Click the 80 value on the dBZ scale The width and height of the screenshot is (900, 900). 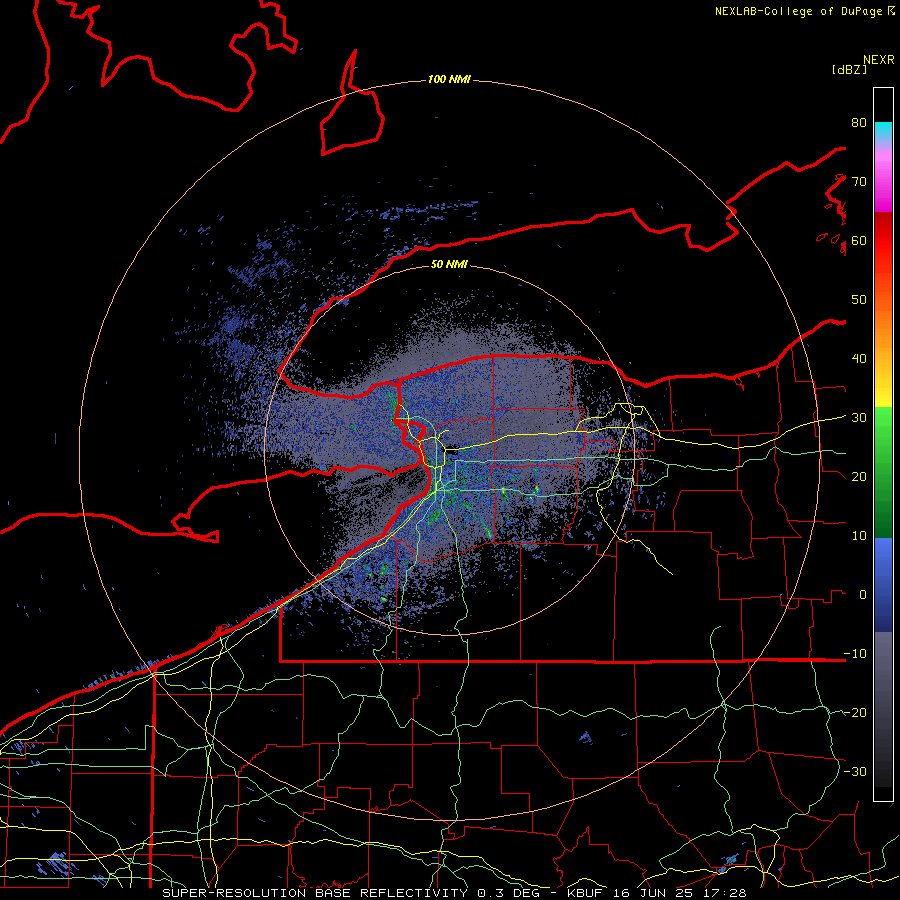[859, 123]
